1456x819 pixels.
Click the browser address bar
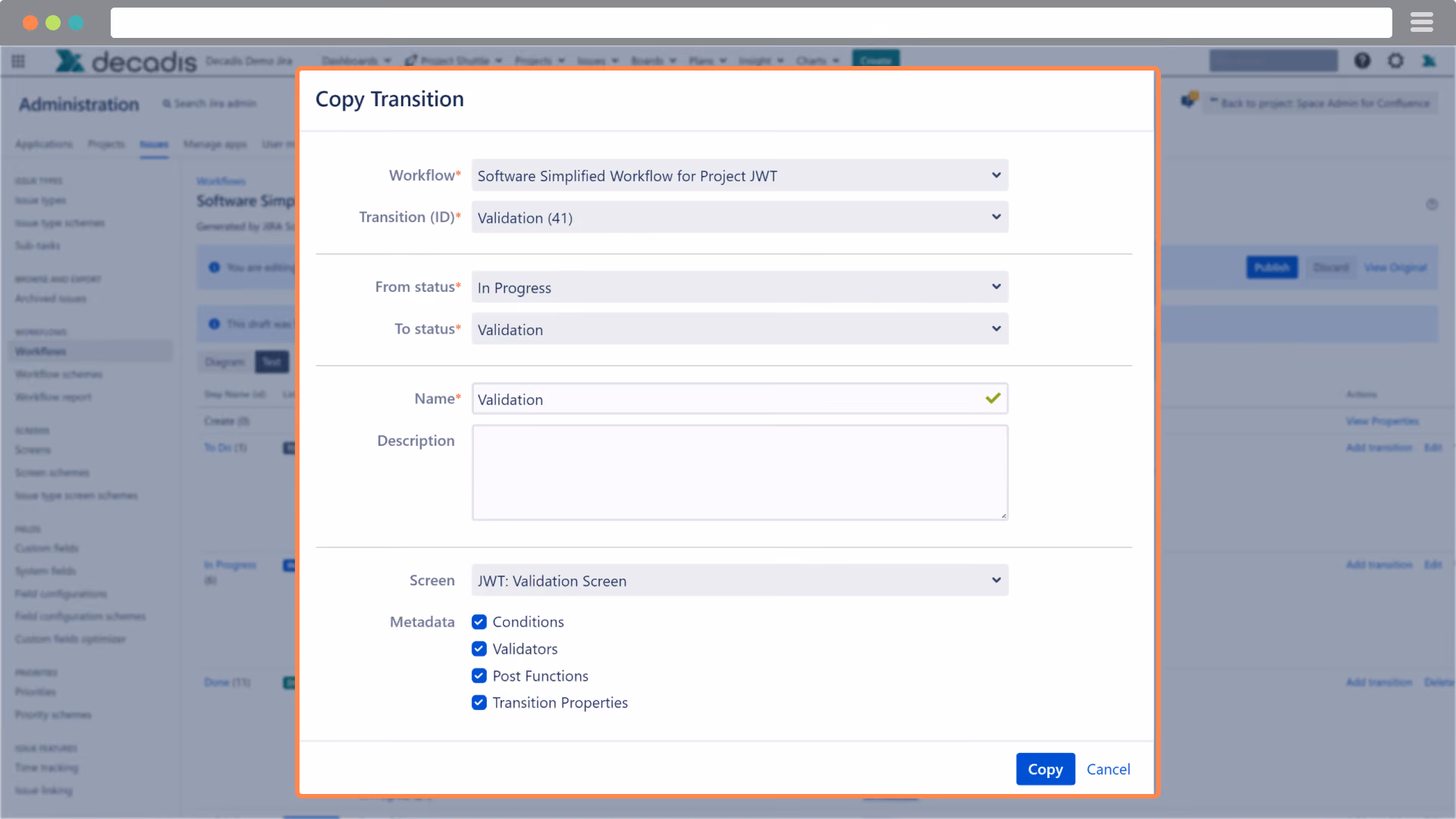751,23
